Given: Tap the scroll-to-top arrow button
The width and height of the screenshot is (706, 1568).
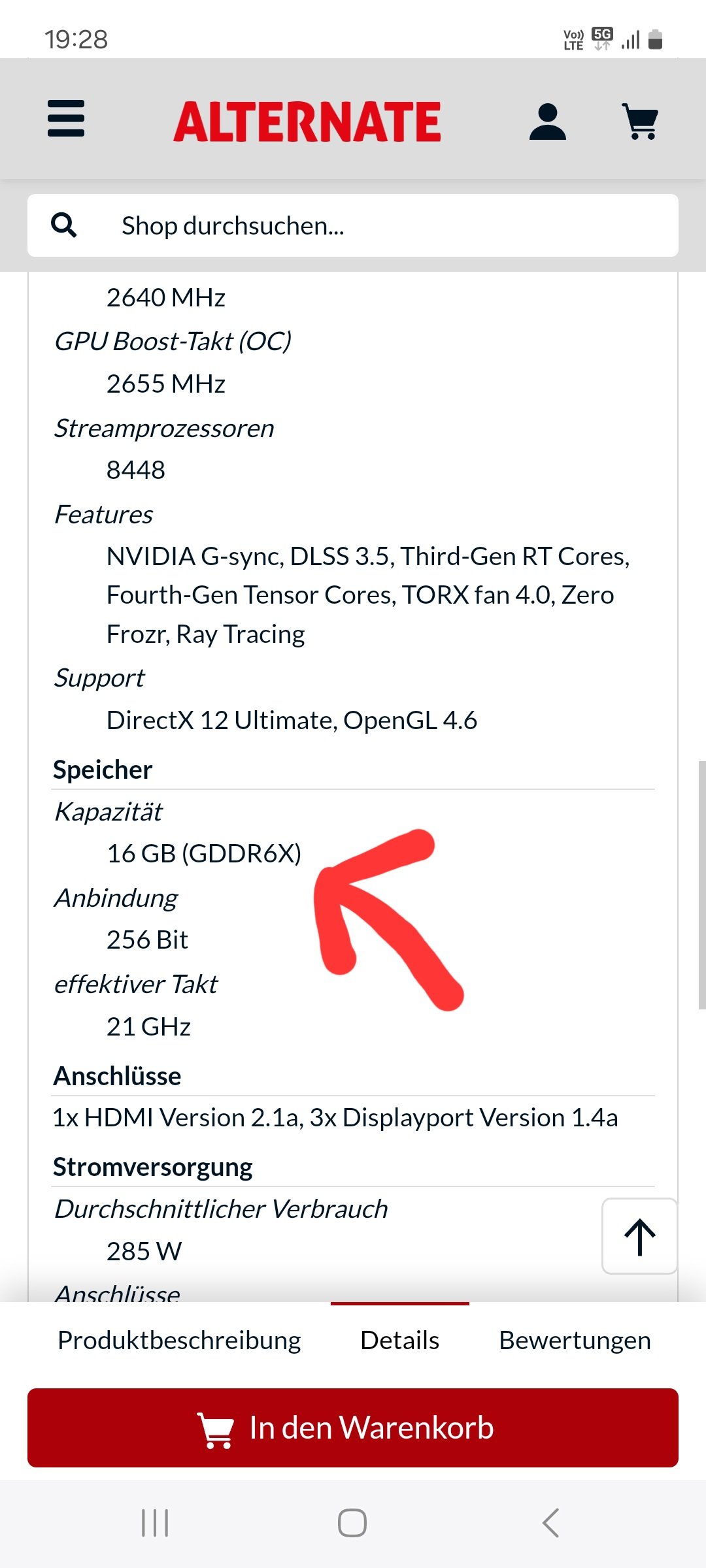Looking at the screenshot, I should (639, 1236).
